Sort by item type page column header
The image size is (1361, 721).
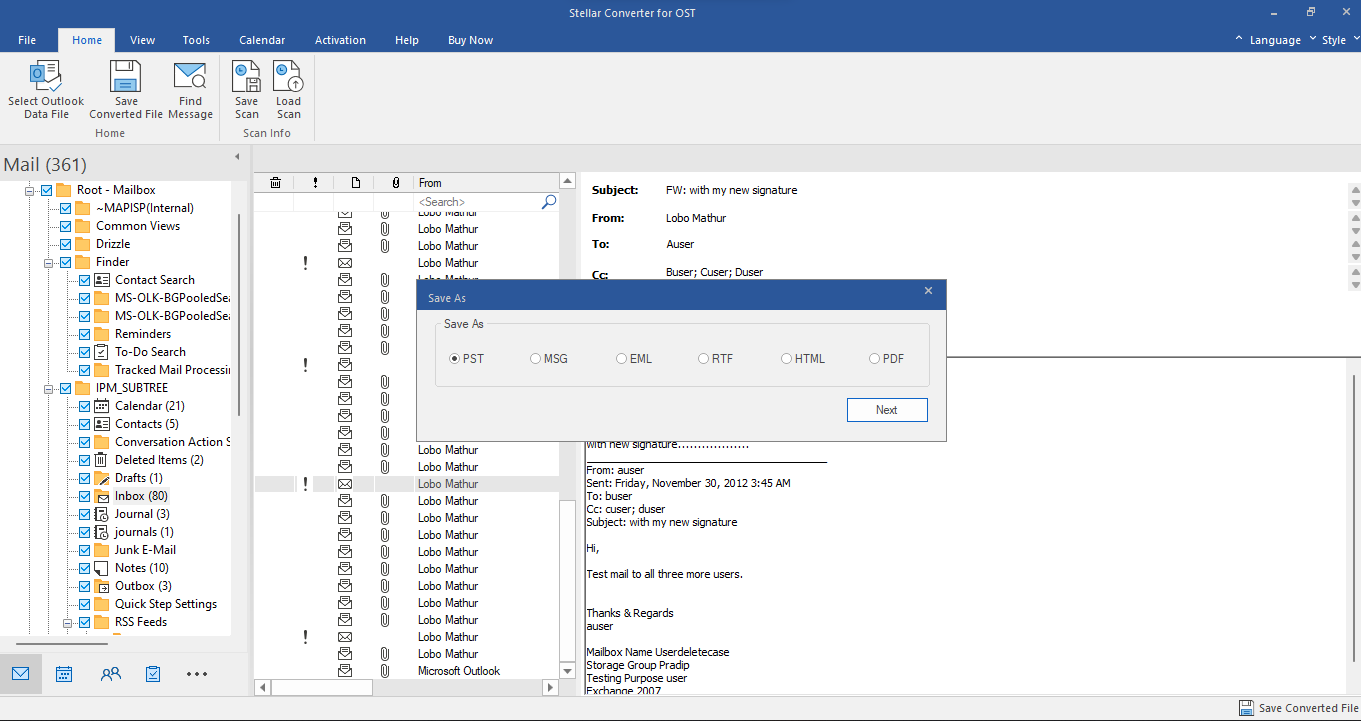(355, 183)
